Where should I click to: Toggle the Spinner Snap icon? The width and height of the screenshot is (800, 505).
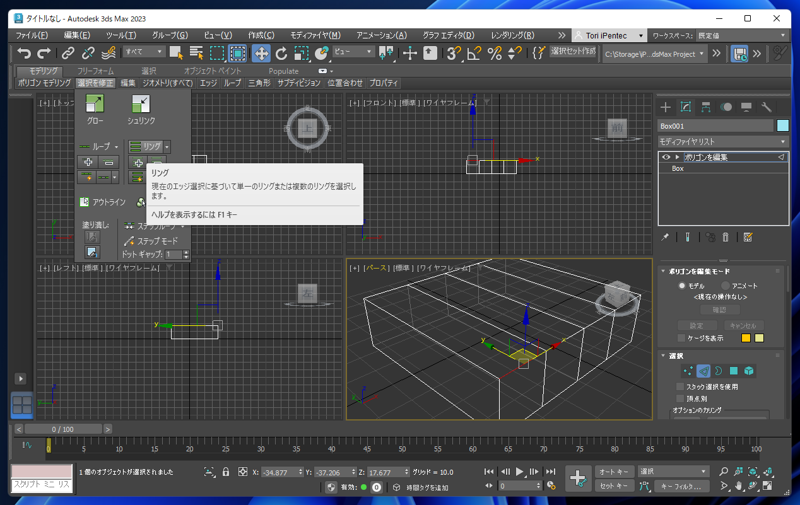515,53
